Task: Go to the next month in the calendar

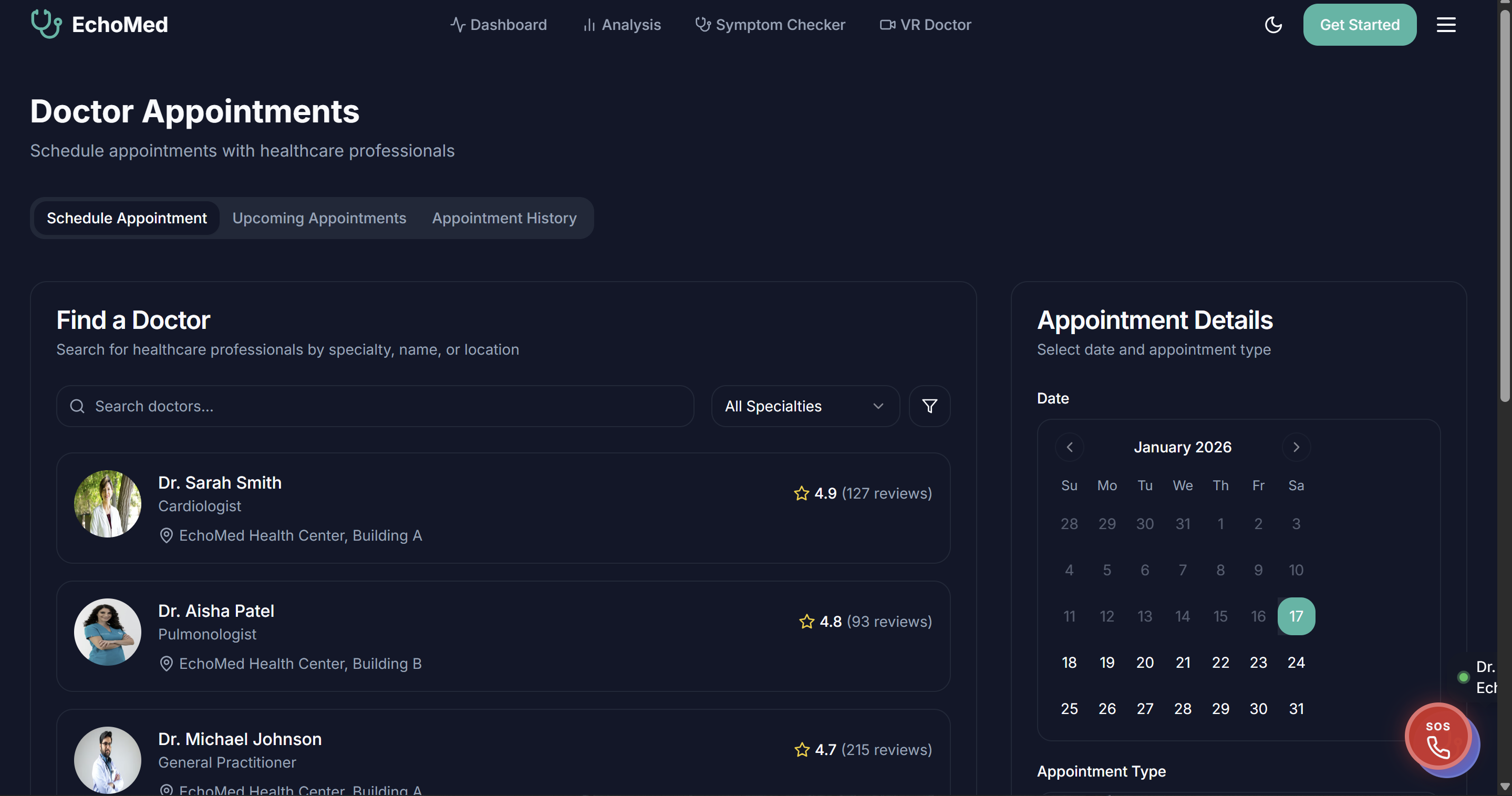Action: pos(1296,447)
